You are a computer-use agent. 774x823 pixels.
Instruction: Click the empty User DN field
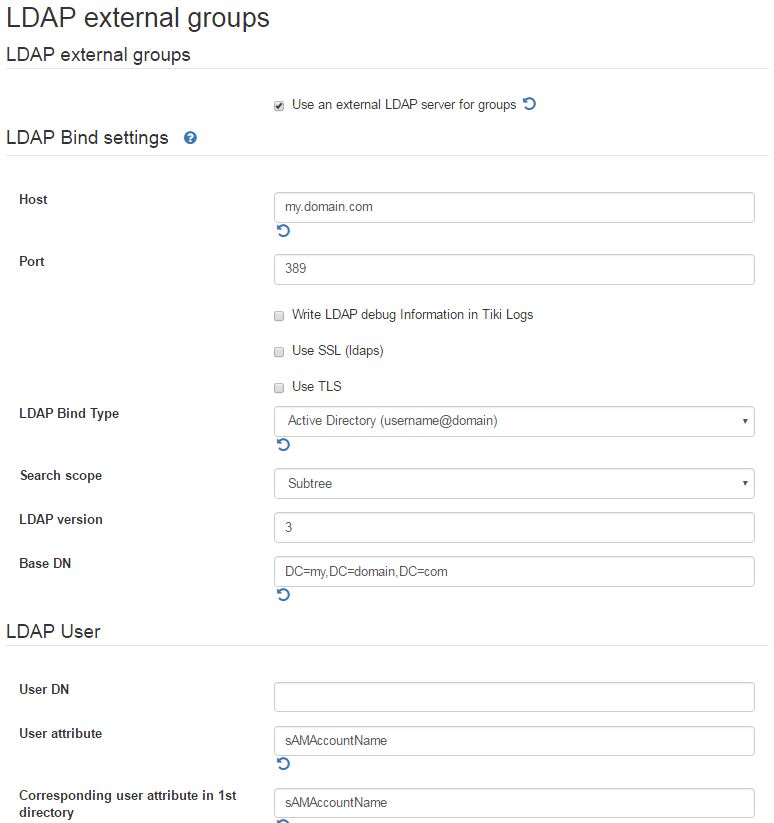click(x=514, y=697)
